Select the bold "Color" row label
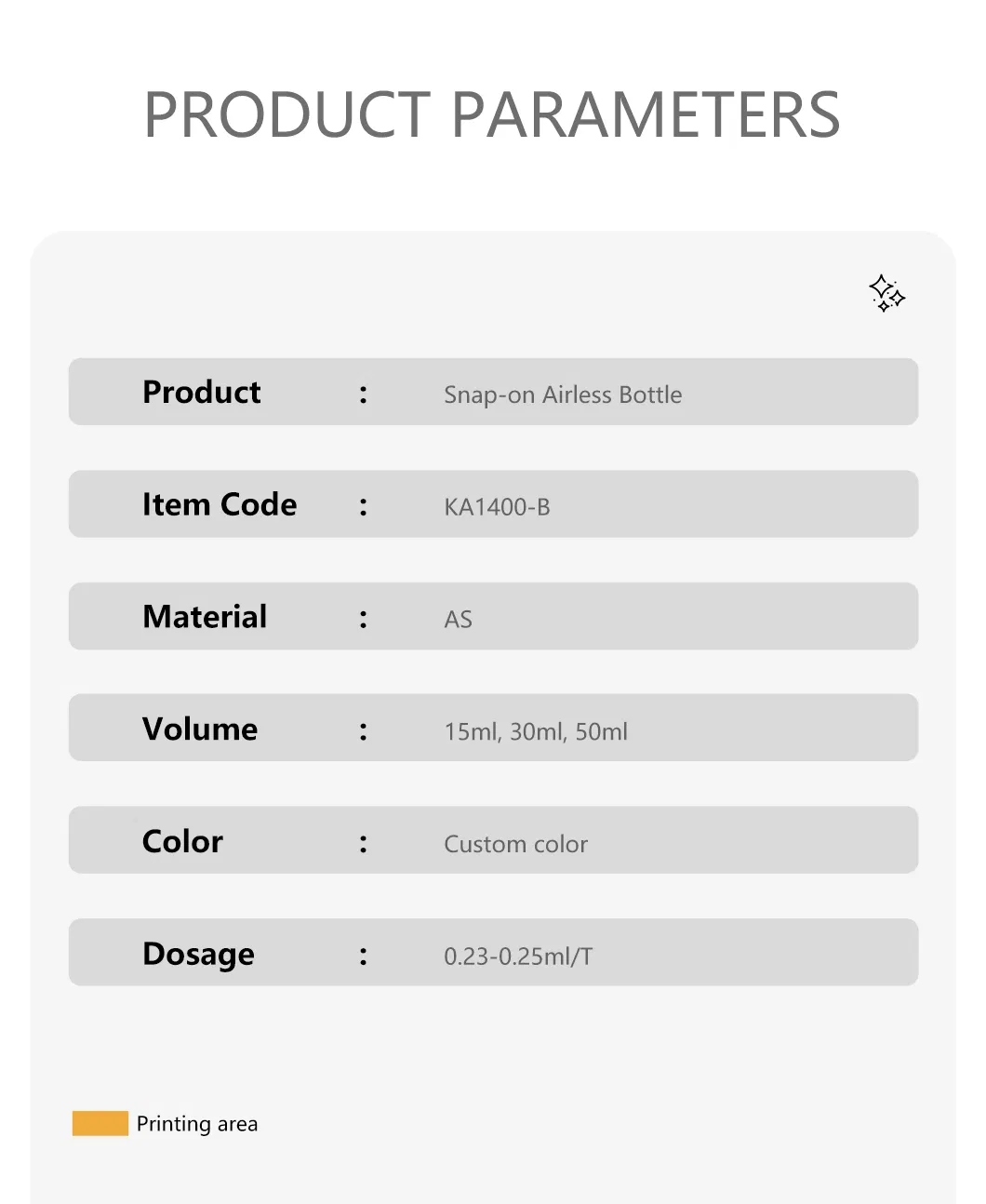 tap(182, 841)
